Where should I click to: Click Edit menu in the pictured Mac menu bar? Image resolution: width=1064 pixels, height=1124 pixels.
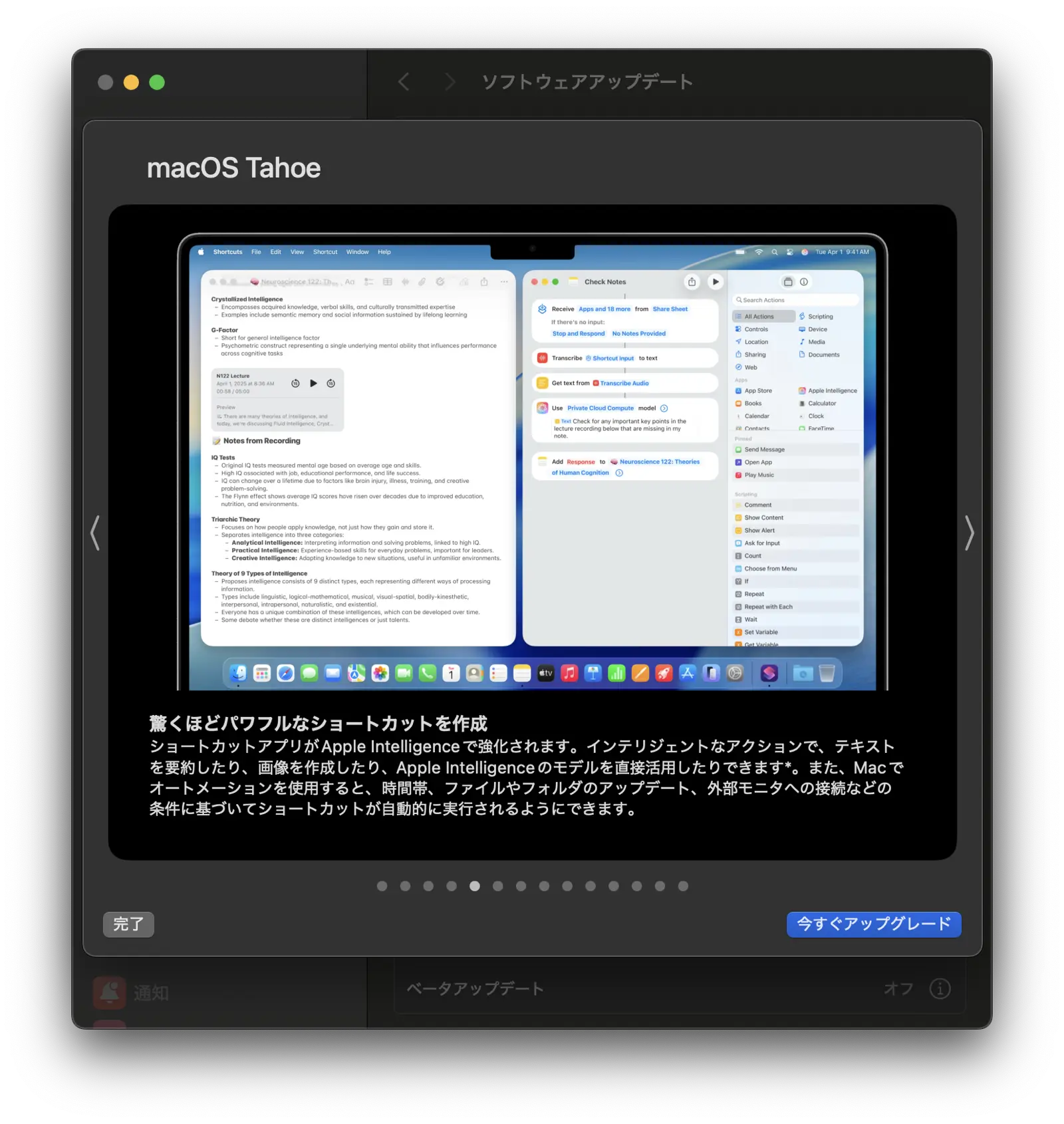pos(275,252)
